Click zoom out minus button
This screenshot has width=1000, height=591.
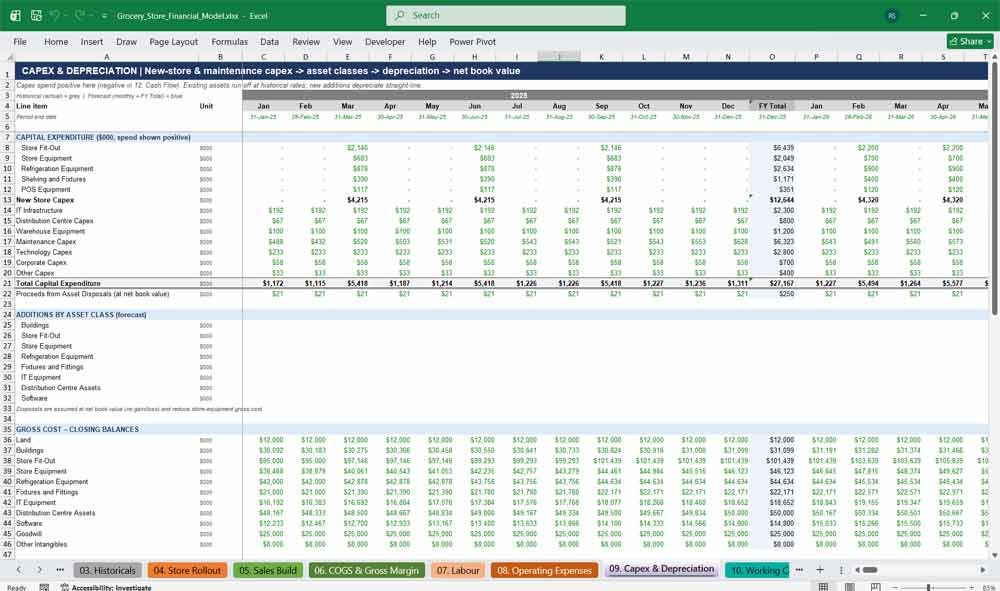pyautogui.click(x=895, y=587)
